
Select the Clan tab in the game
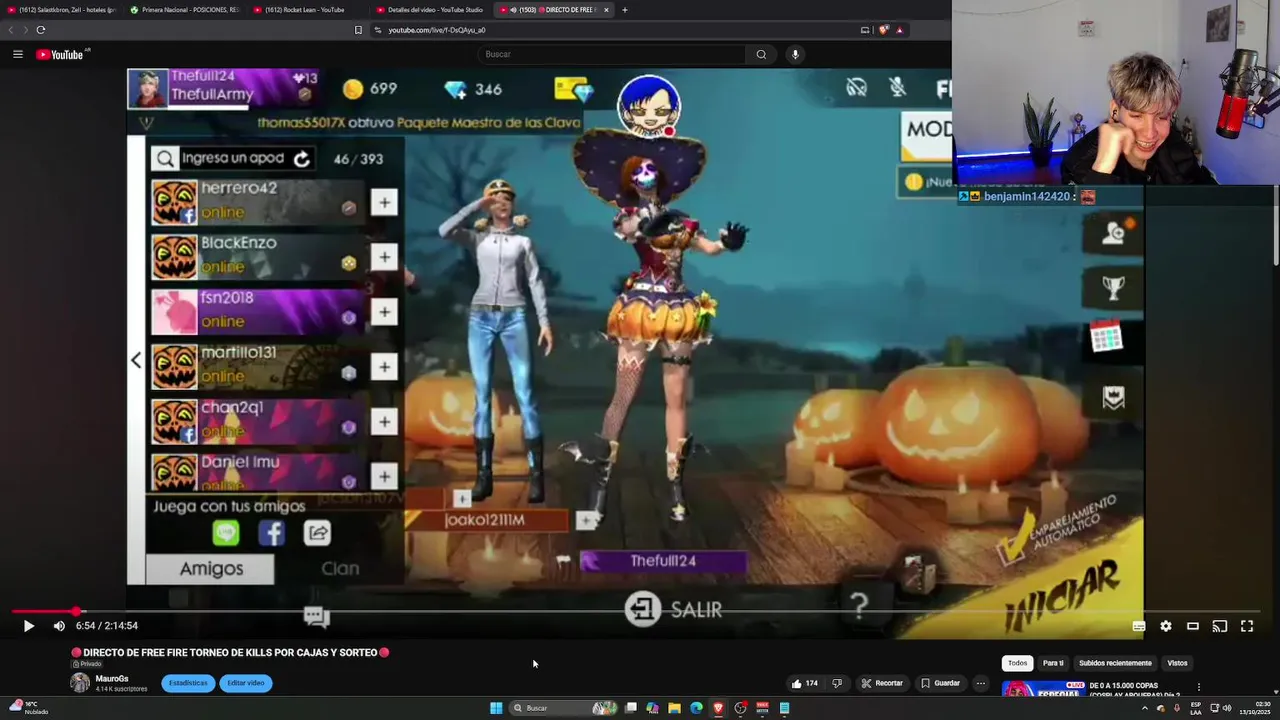340,569
